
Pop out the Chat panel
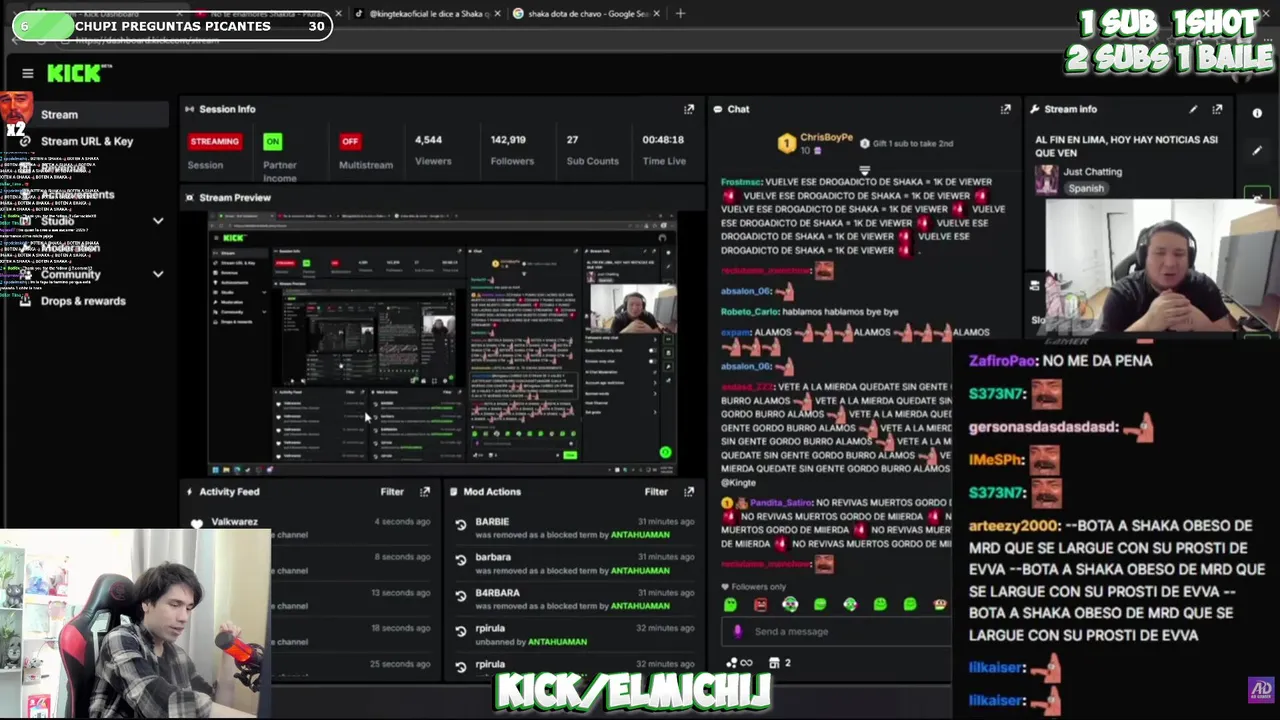pyautogui.click(x=1005, y=109)
